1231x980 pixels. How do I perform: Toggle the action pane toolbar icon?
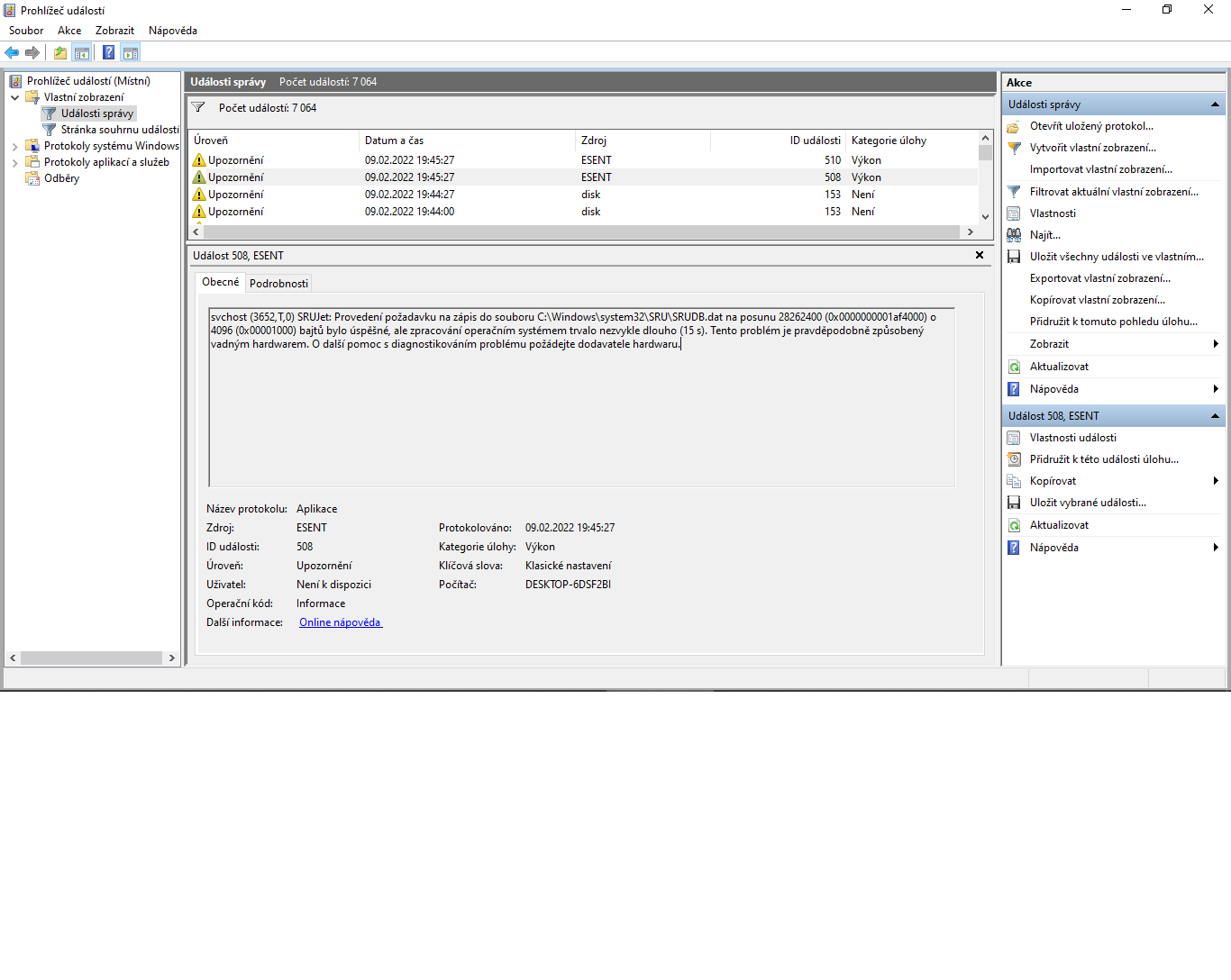[x=131, y=52]
